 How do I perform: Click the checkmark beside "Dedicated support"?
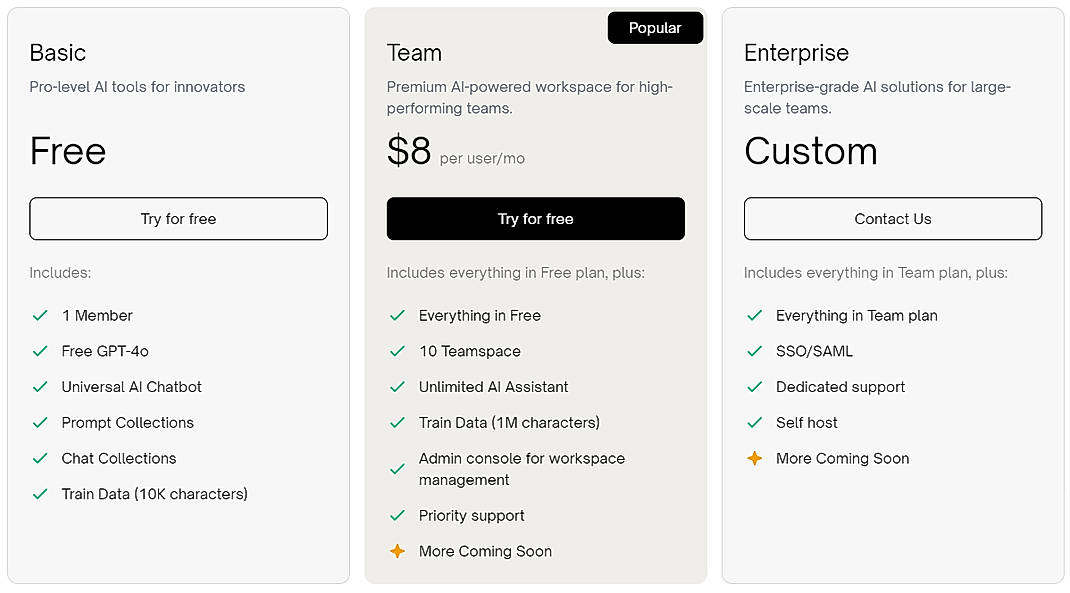754,387
